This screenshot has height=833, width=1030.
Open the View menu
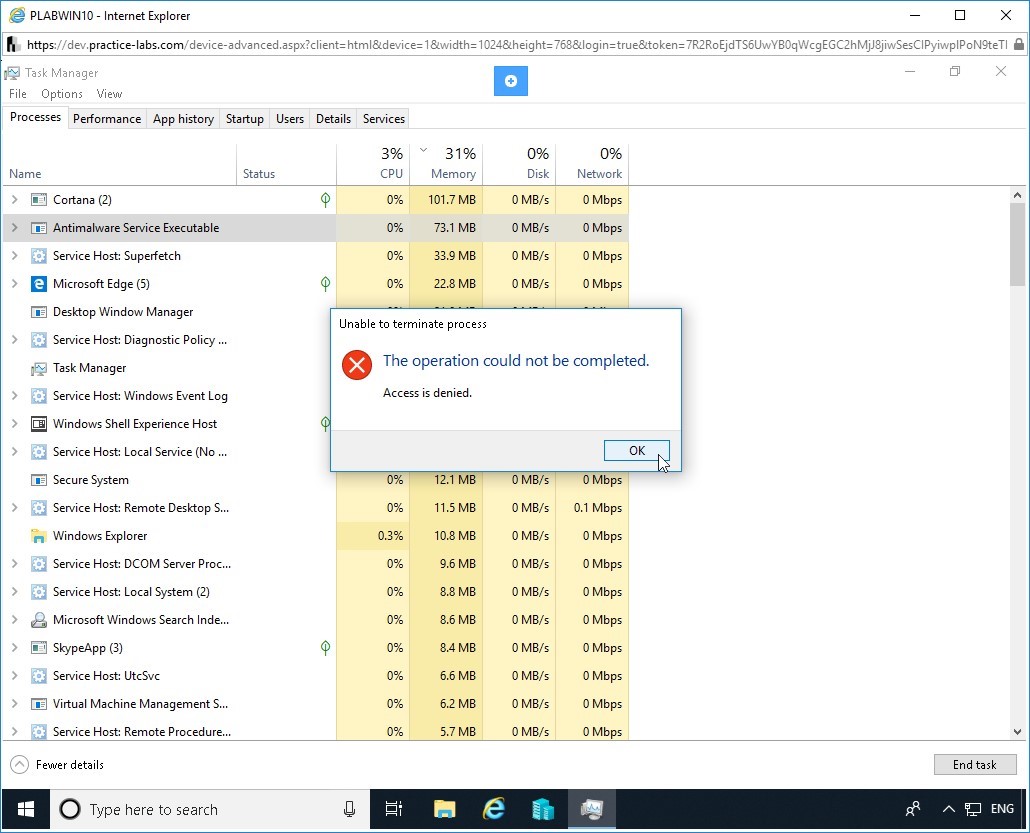coord(109,94)
